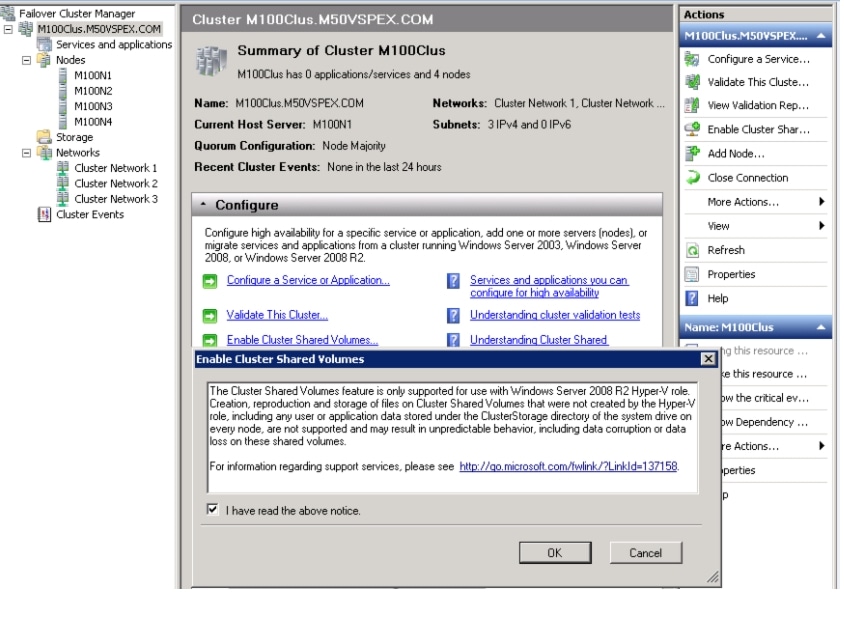This screenshot has height=619, width=844.
Task: Click the Storage folder icon
Action: click(x=44, y=137)
